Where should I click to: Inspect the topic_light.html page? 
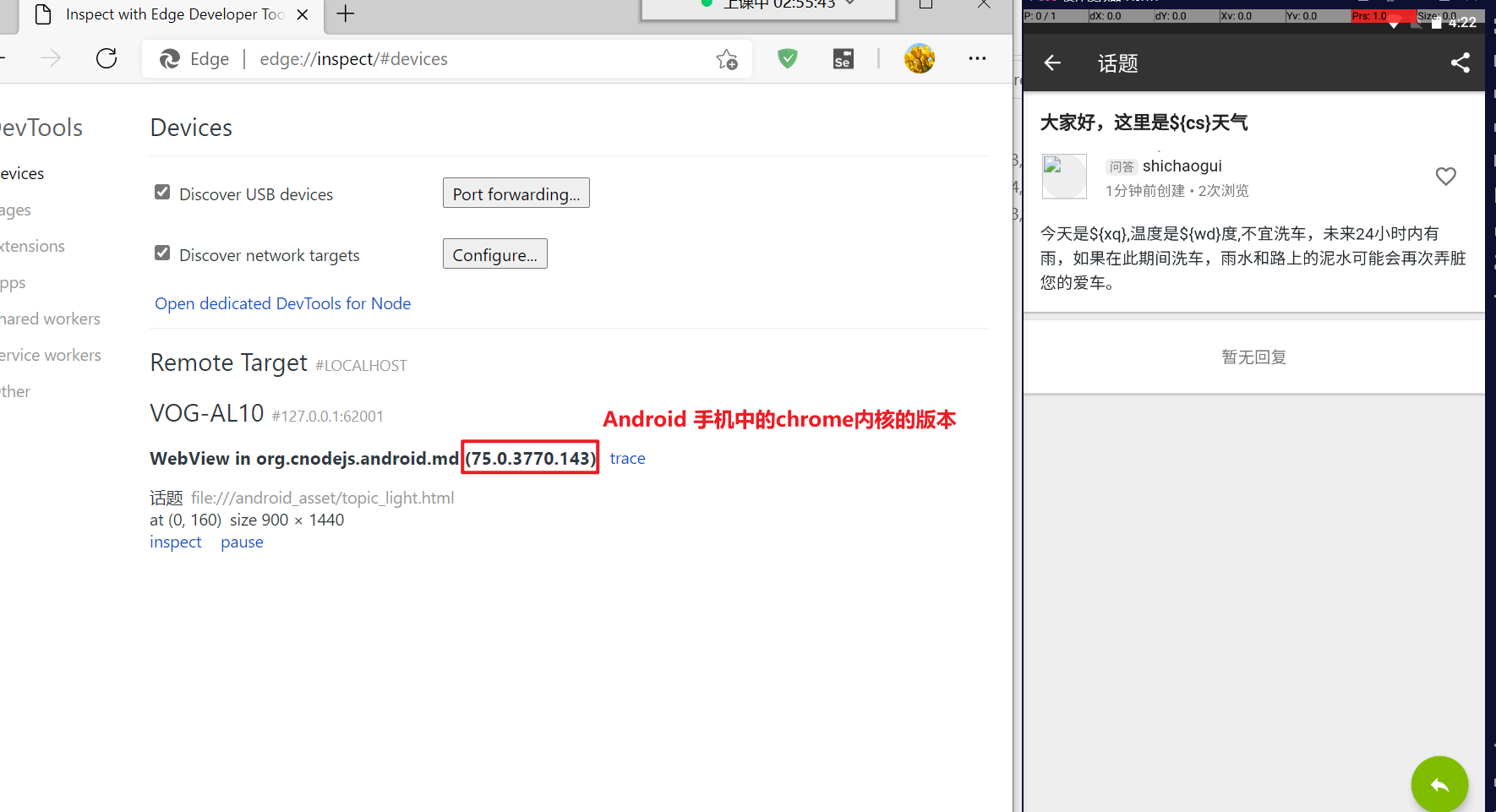pyautogui.click(x=176, y=542)
